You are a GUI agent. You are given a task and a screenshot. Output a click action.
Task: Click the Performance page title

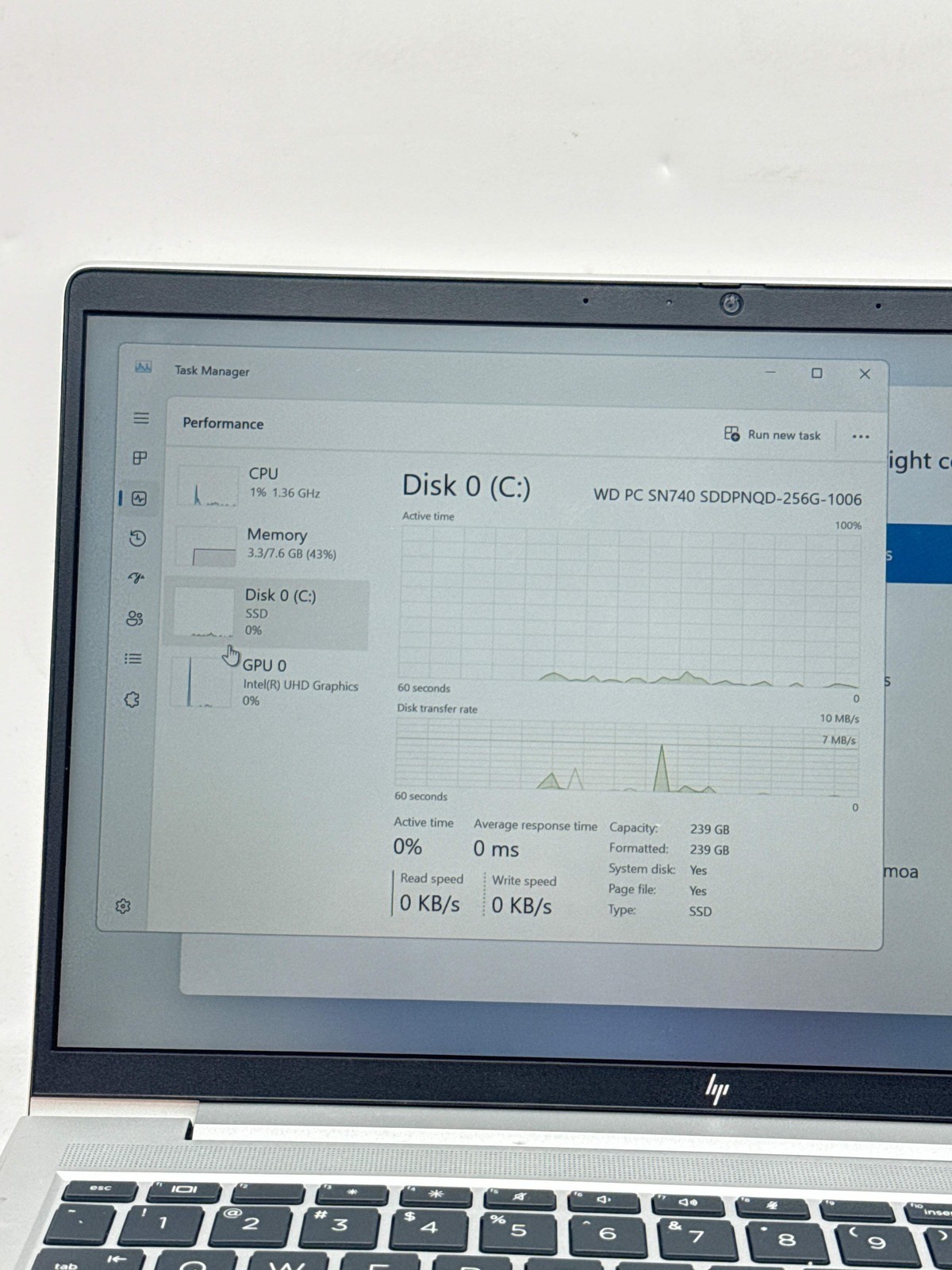point(223,423)
